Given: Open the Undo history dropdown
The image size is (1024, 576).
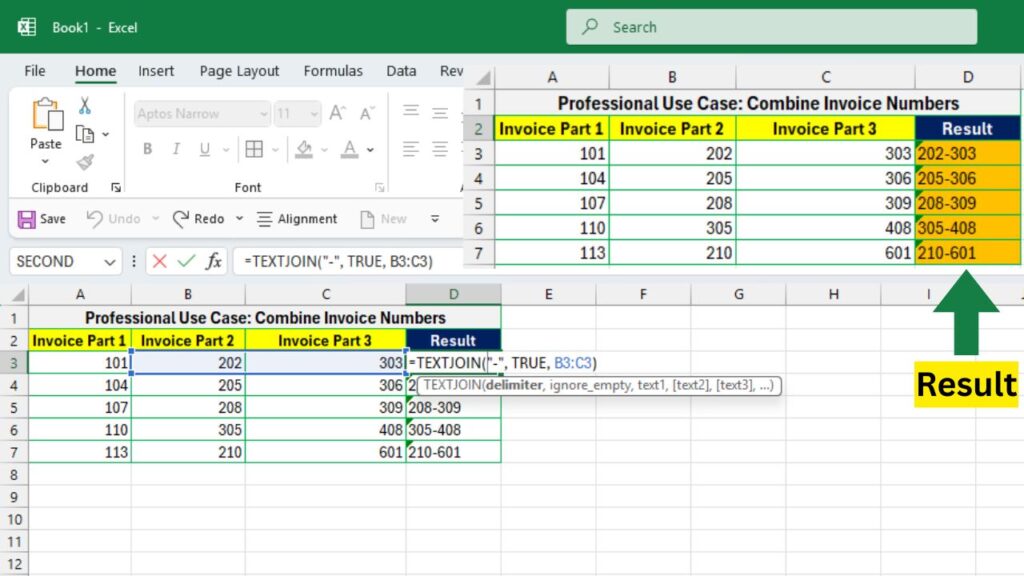Looking at the screenshot, I should tap(155, 219).
